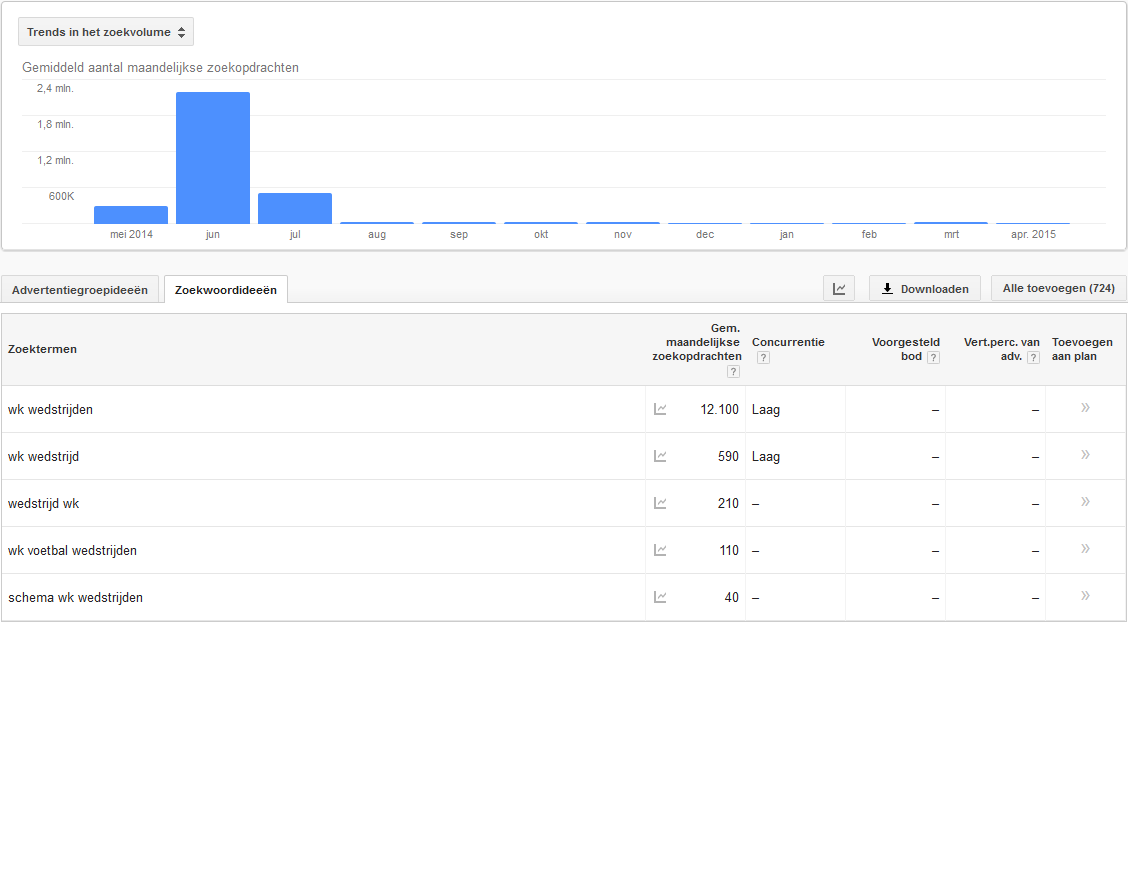Click the keyword schema wk wedstrijden
Viewport: 1128px width, 871px height.
76,598
